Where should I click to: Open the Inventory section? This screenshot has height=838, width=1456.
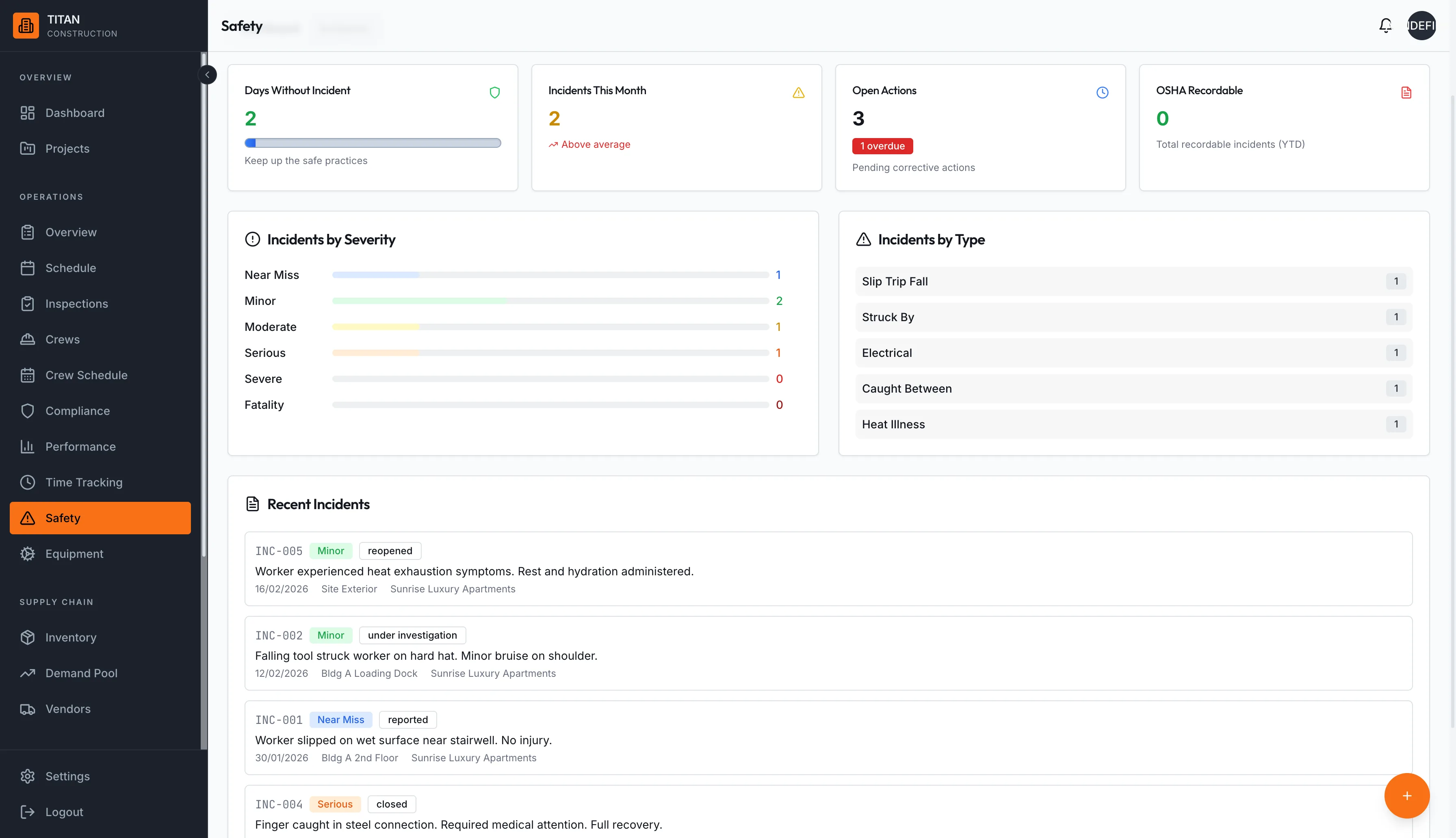click(100, 638)
